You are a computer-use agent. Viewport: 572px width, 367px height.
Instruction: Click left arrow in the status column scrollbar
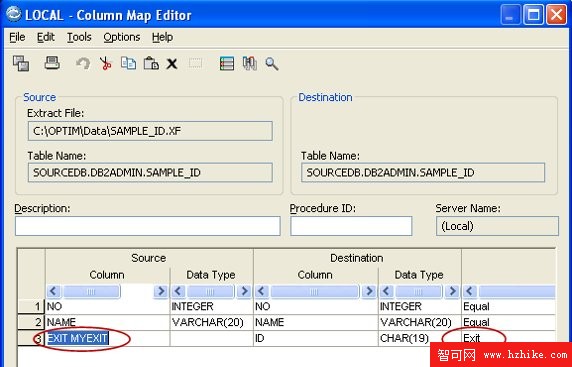(x=470, y=291)
